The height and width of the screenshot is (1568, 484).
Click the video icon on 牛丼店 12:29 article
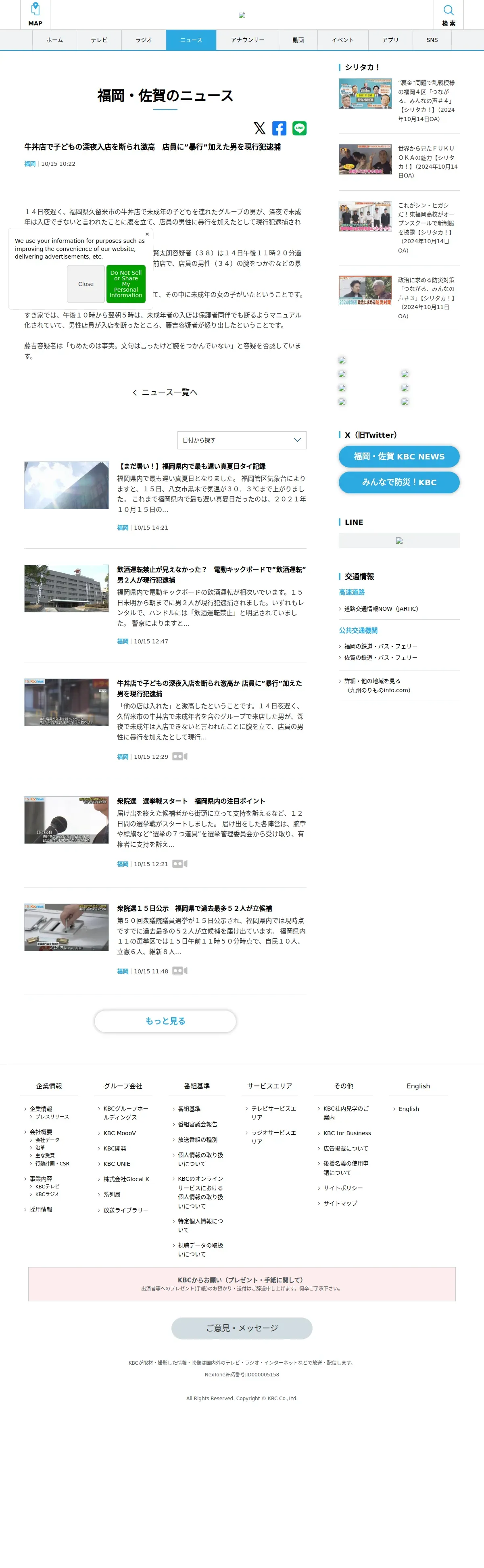(x=179, y=757)
